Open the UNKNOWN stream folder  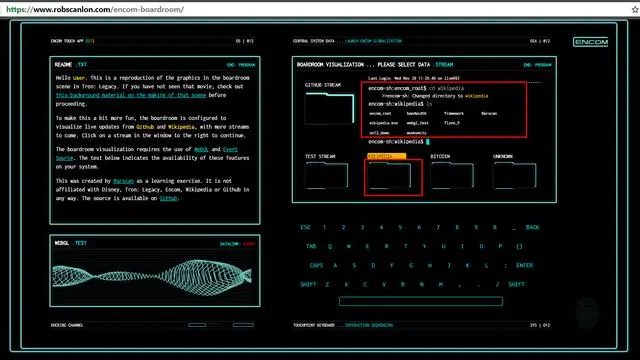click(x=515, y=176)
